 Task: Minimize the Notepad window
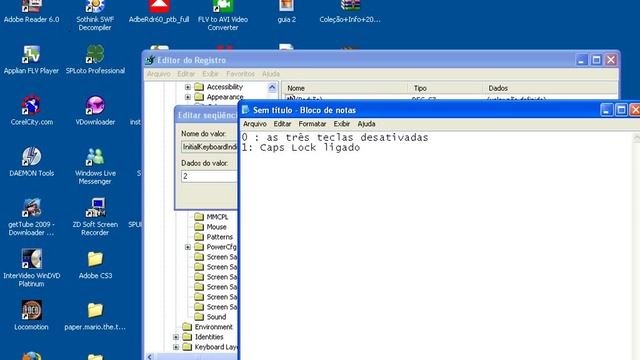[x=607, y=110]
